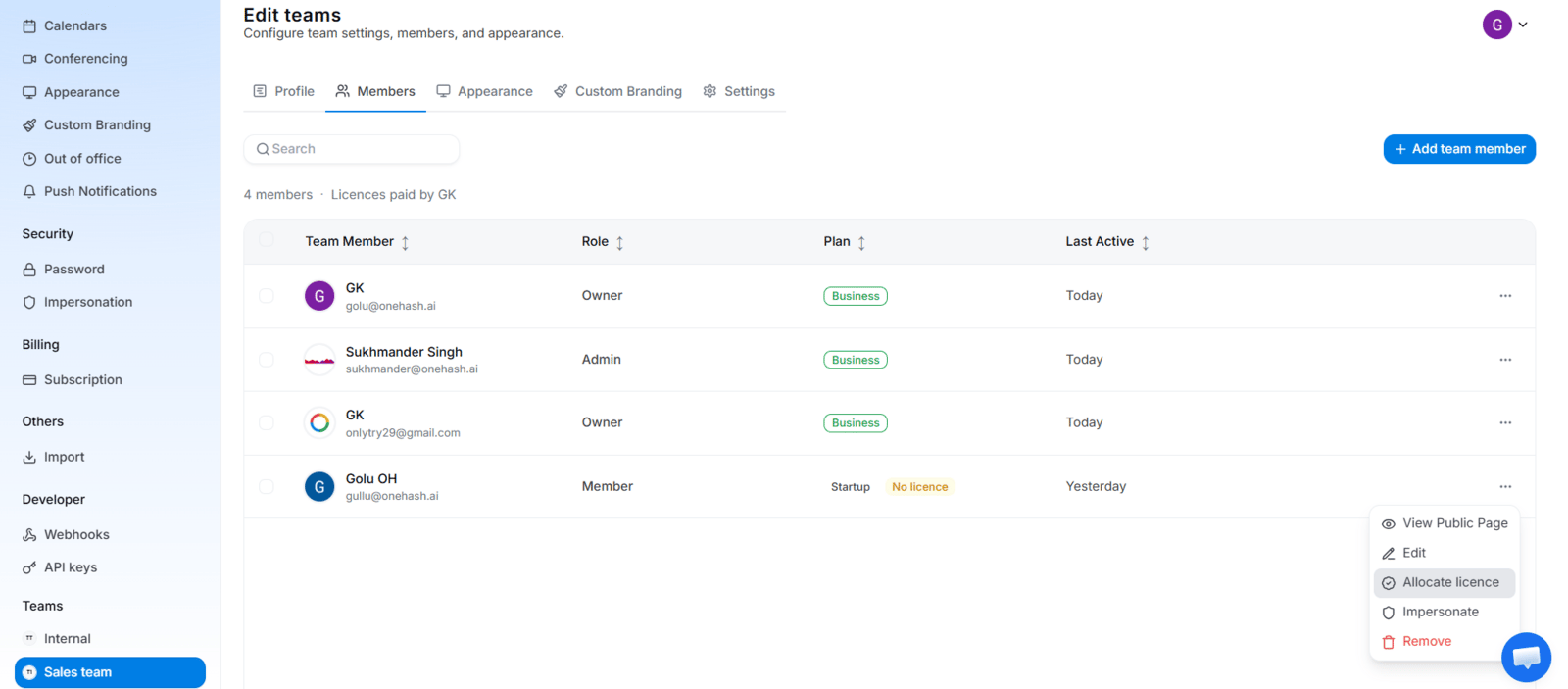Click Golu OH's avatar
The width and height of the screenshot is (1568, 689).
(319, 487)
